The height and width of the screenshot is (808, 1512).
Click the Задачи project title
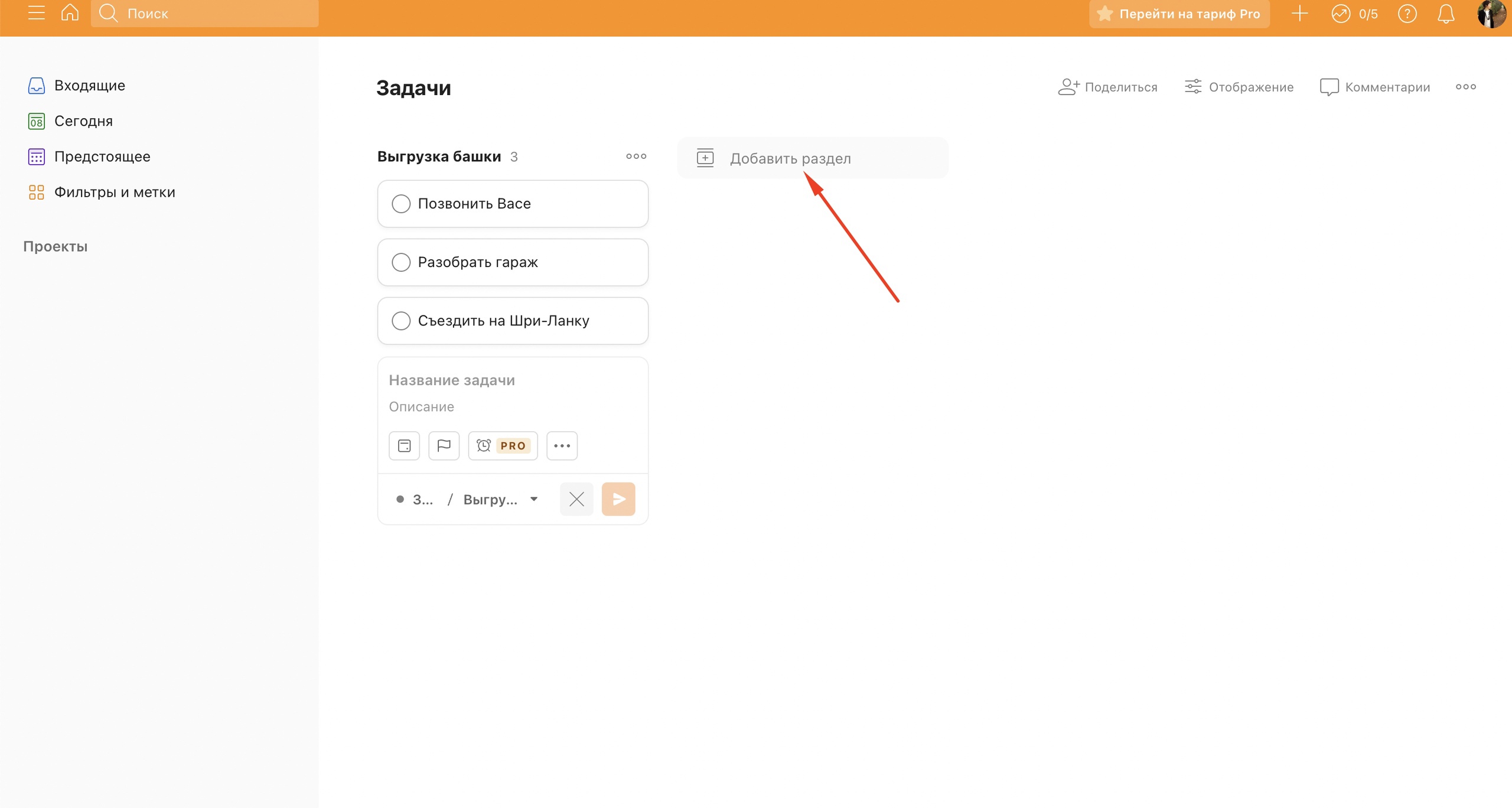[x=413, y=87]
